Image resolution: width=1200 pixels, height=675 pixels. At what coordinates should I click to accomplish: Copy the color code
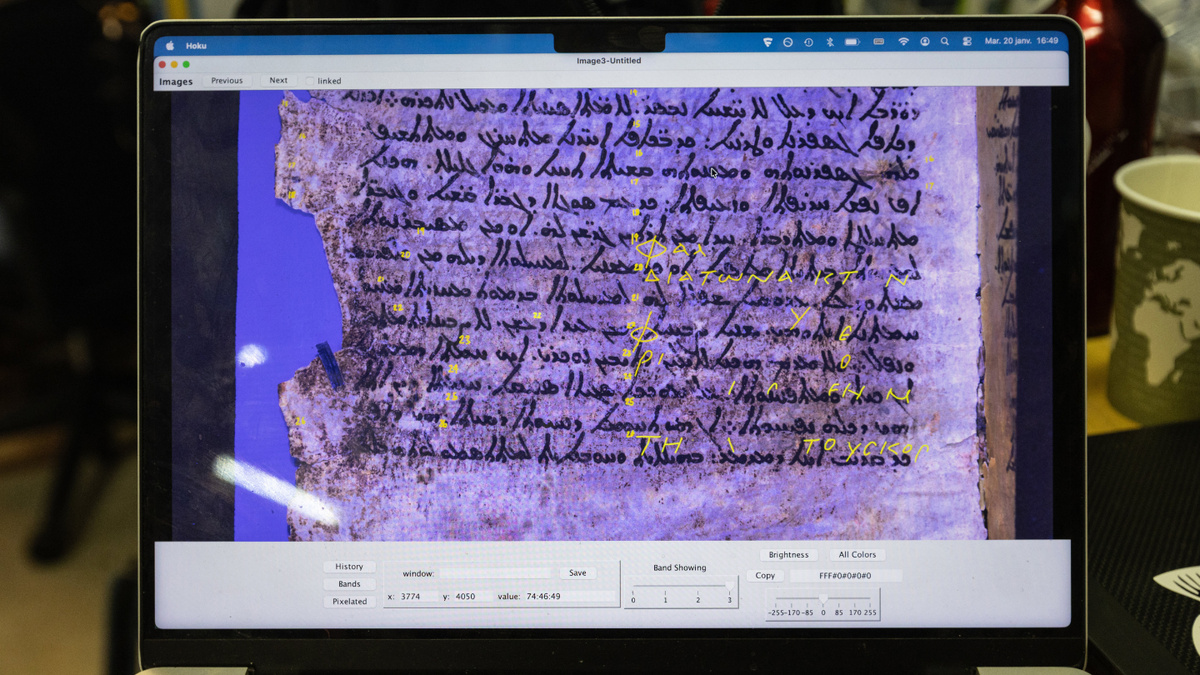point(765,575)
